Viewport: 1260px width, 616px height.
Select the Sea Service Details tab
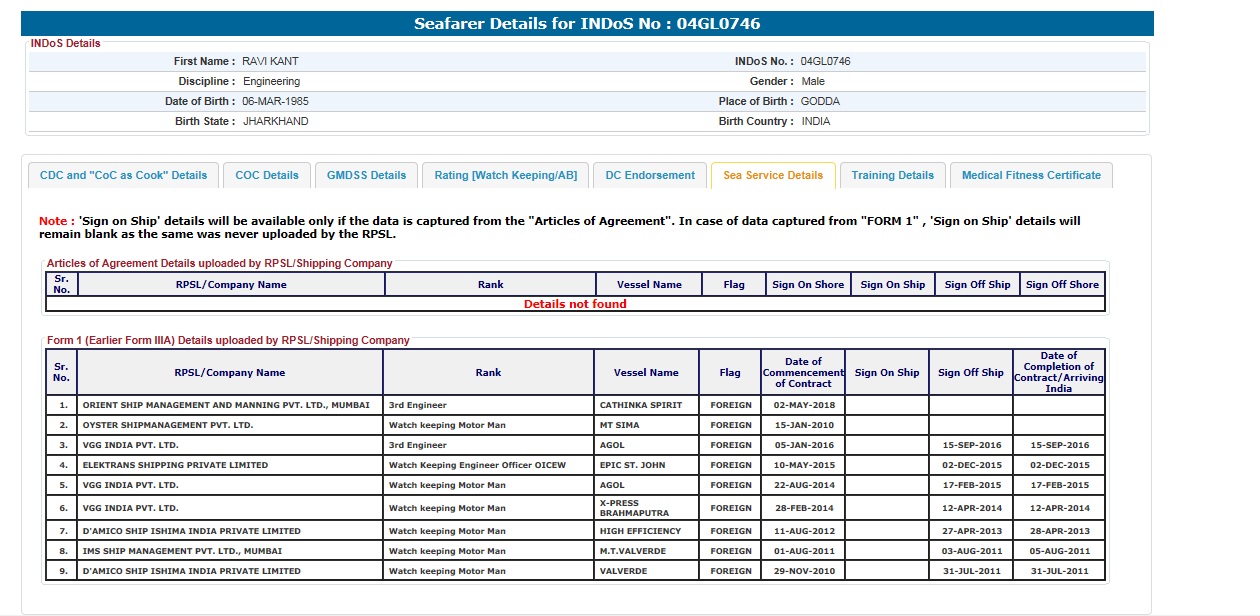point(773,175)
